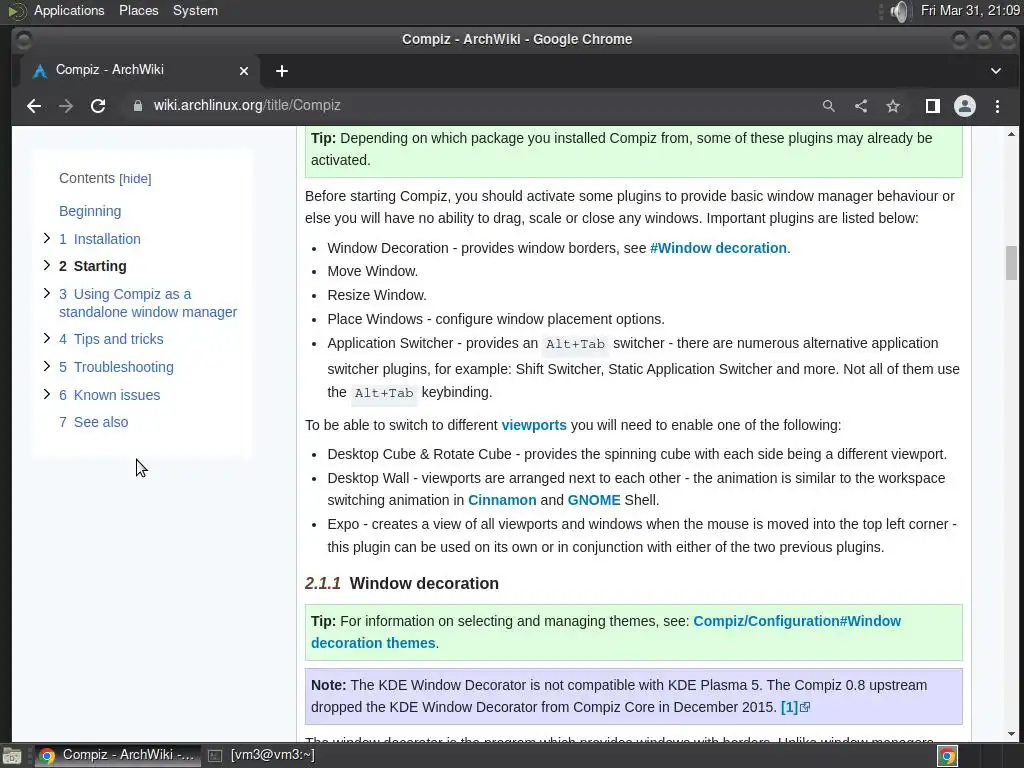Image resolution: width=1024 pixels, height=768 pixels.
Task: Open the tab search dropdown chevron
Action: pyautogui.click(x=996, y=71)
